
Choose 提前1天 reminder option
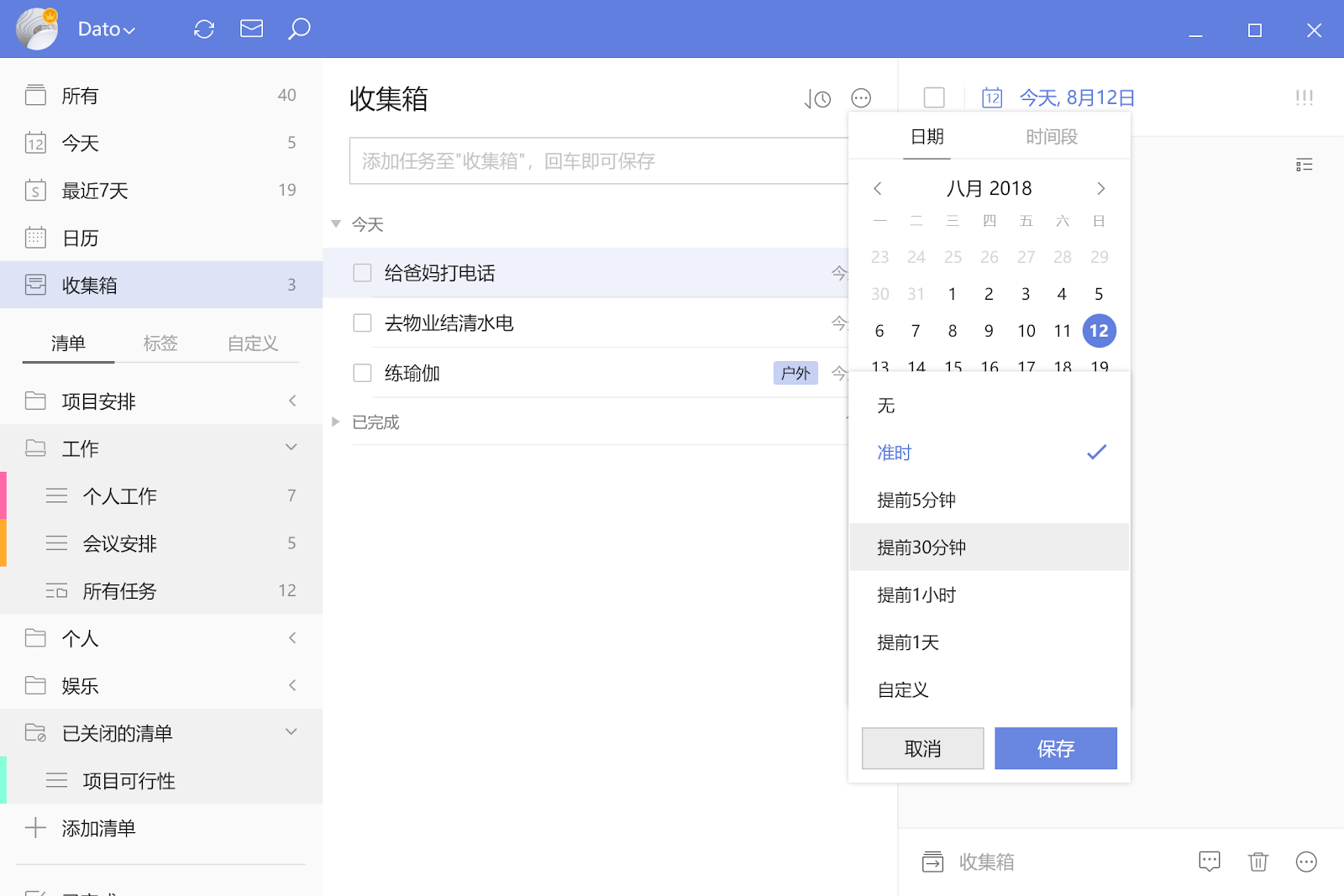[x=990, y=642]
